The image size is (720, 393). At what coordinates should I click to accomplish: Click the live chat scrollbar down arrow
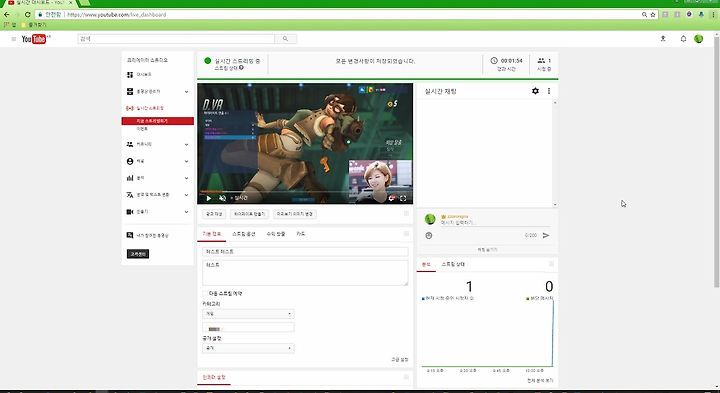coord(555,204)
